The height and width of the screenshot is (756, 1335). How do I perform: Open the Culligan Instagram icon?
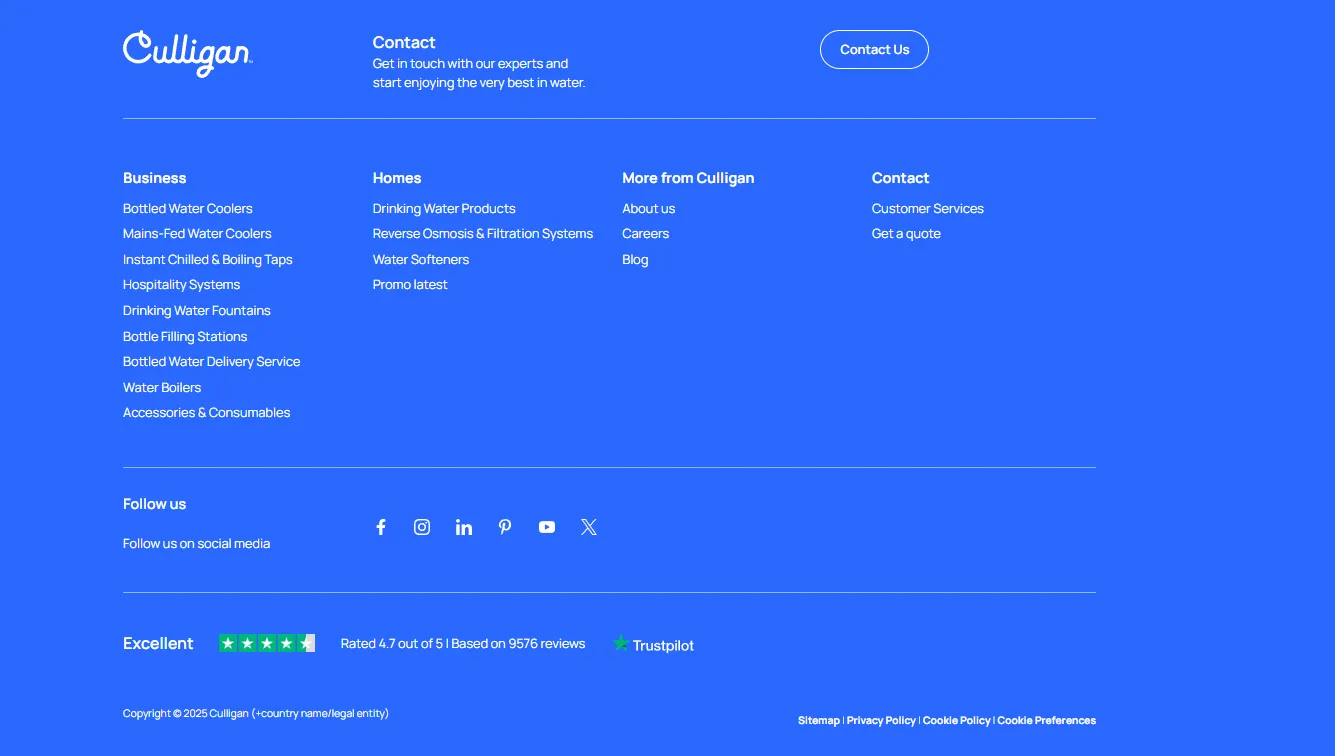pyautogui.click(x=422, y=527)
